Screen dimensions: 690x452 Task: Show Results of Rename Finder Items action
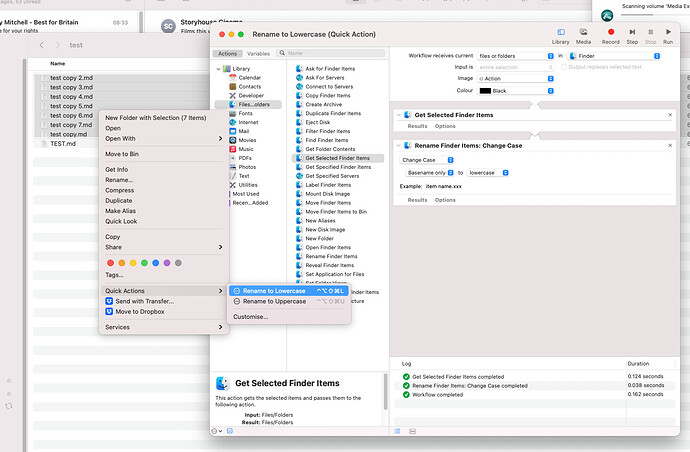point(417,200)
